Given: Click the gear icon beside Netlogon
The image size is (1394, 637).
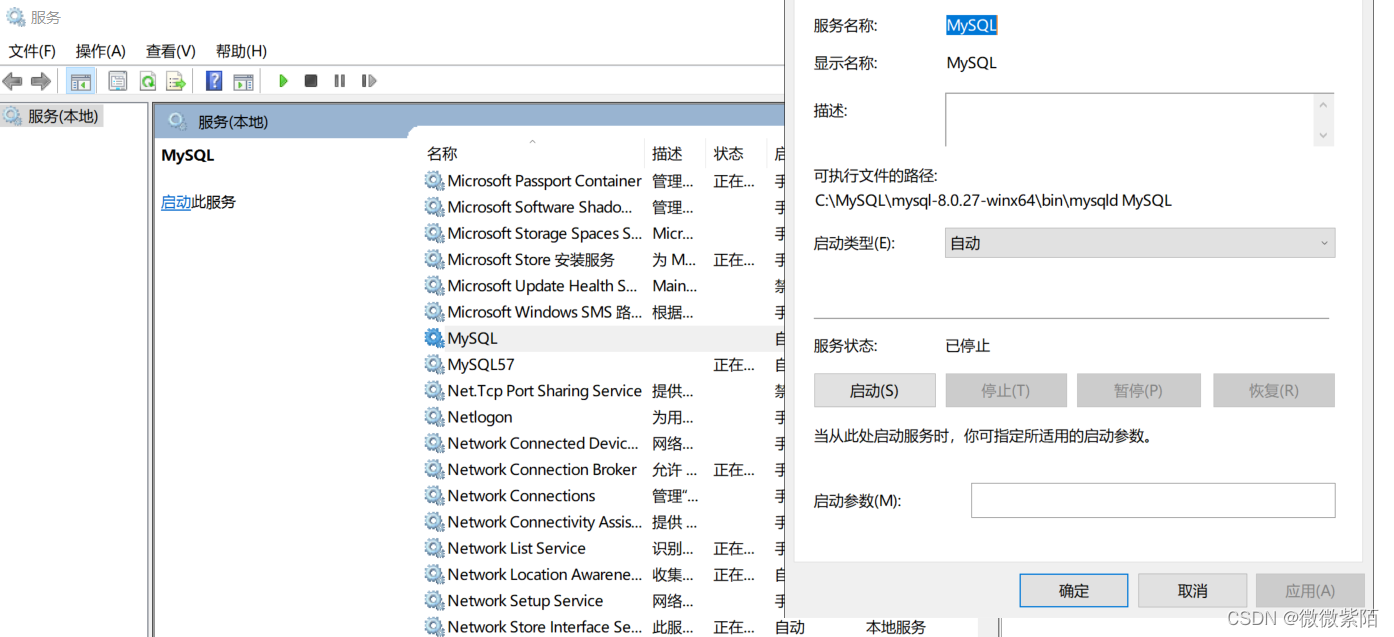Looking at the screenshot, I should point(434,417).
